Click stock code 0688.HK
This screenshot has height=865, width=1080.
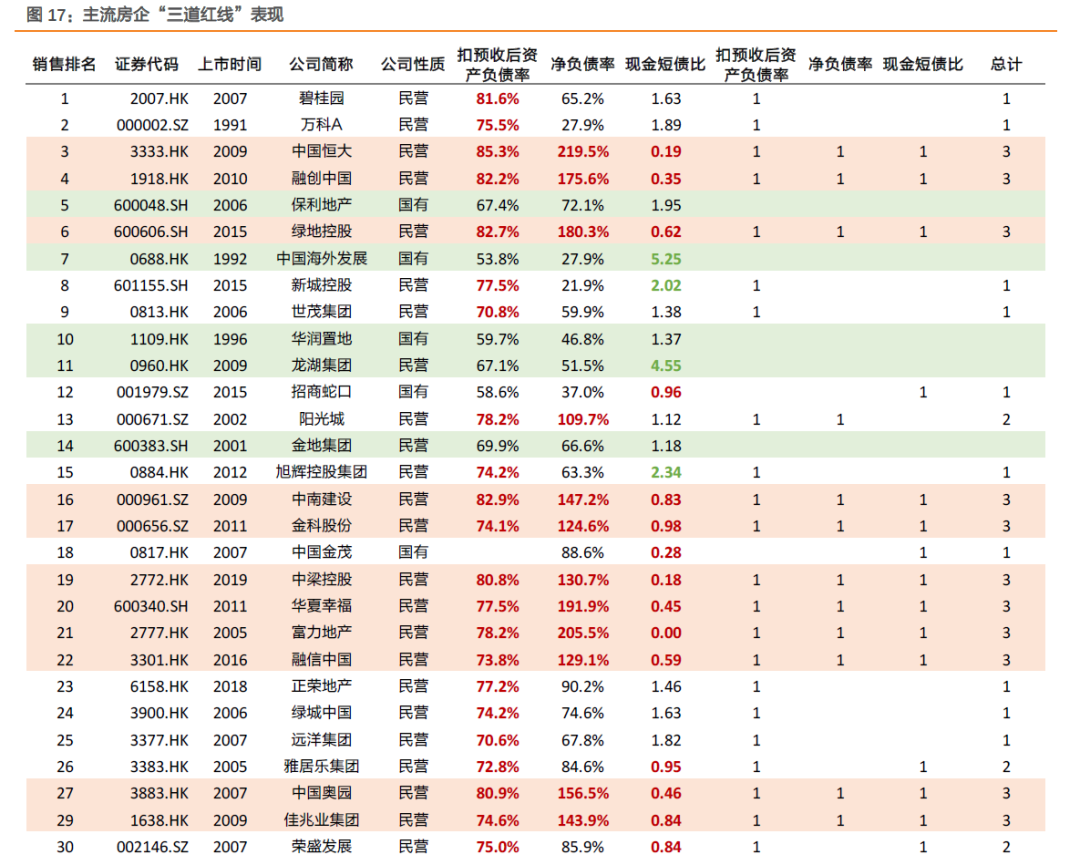click(159, 260)
